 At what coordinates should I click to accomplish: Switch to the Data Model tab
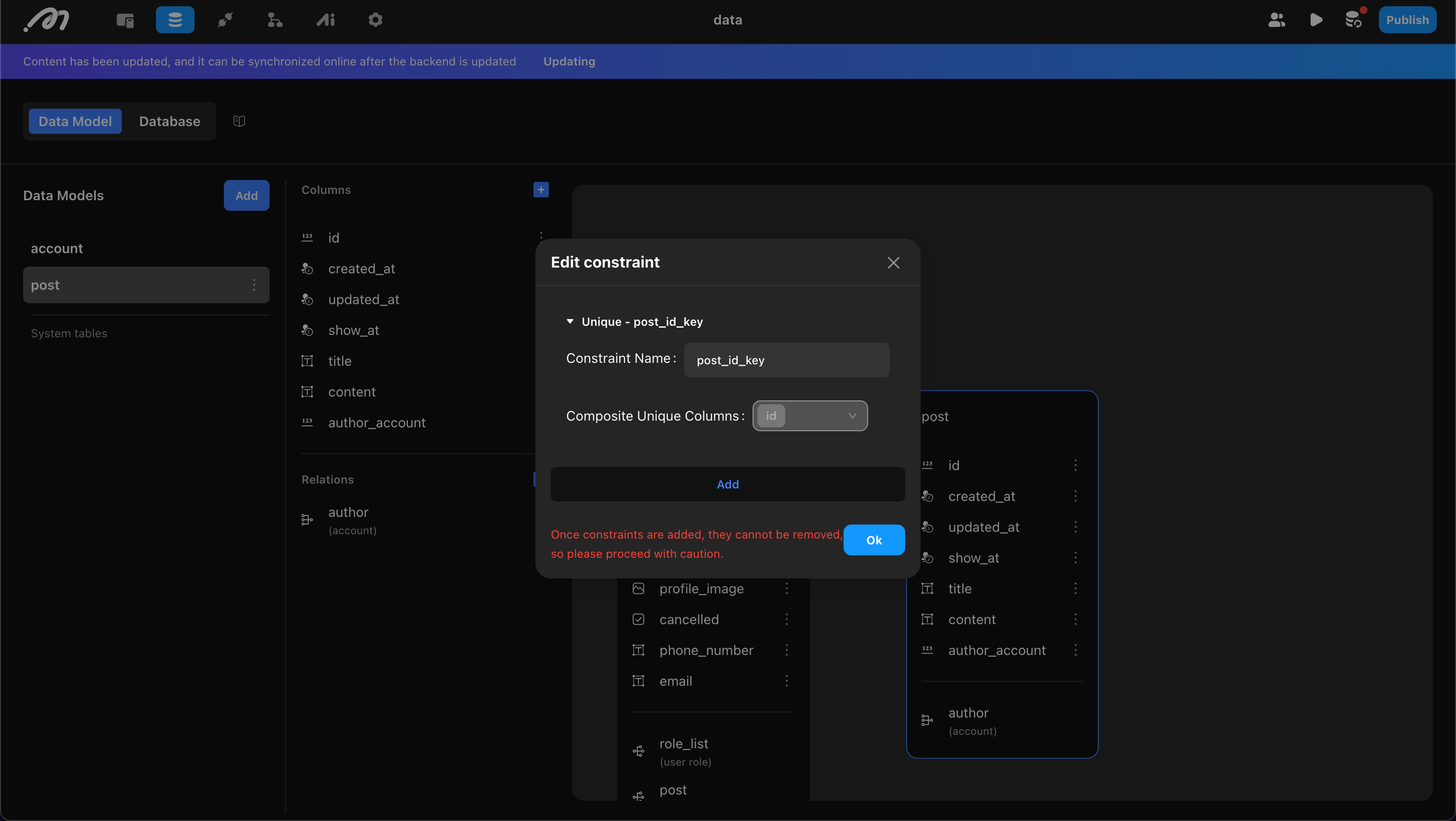[75, 121]
